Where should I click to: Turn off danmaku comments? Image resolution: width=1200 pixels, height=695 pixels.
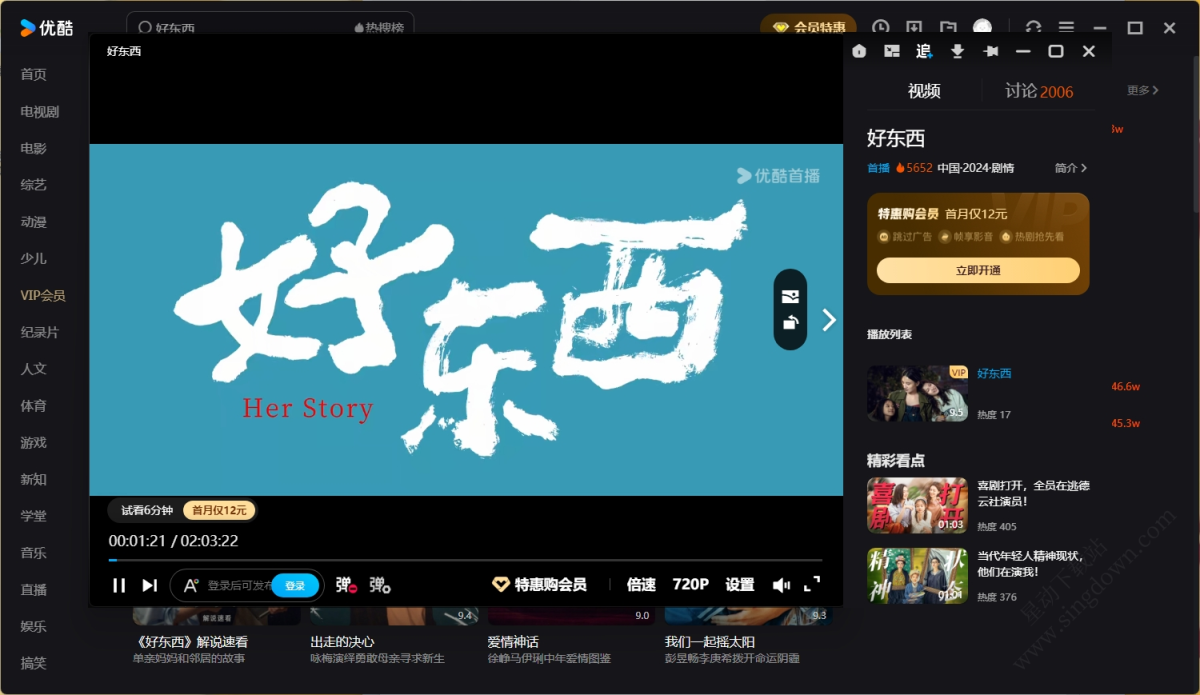[347, 585]
